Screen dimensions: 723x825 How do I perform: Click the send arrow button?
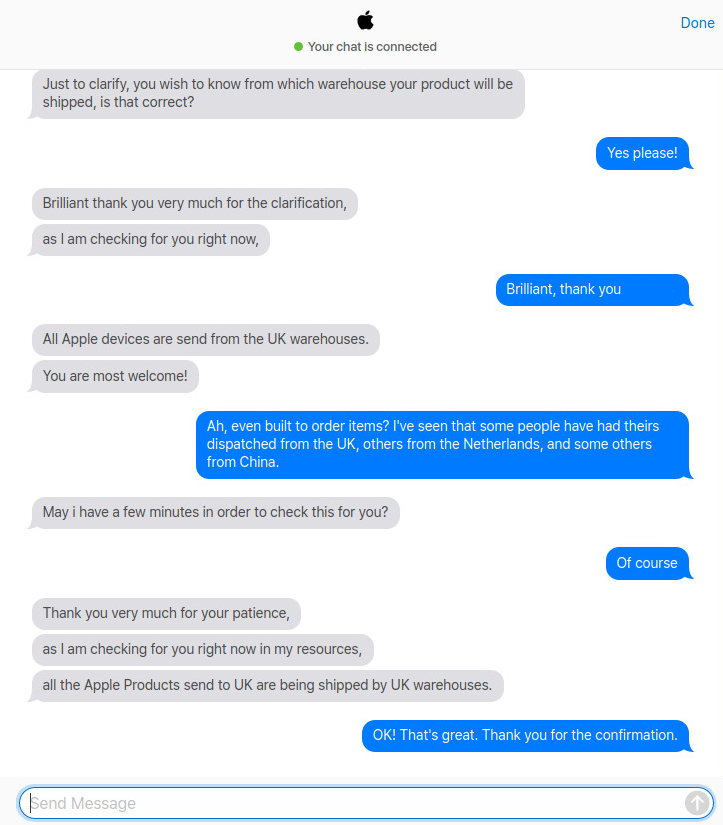tap(697, 803)
